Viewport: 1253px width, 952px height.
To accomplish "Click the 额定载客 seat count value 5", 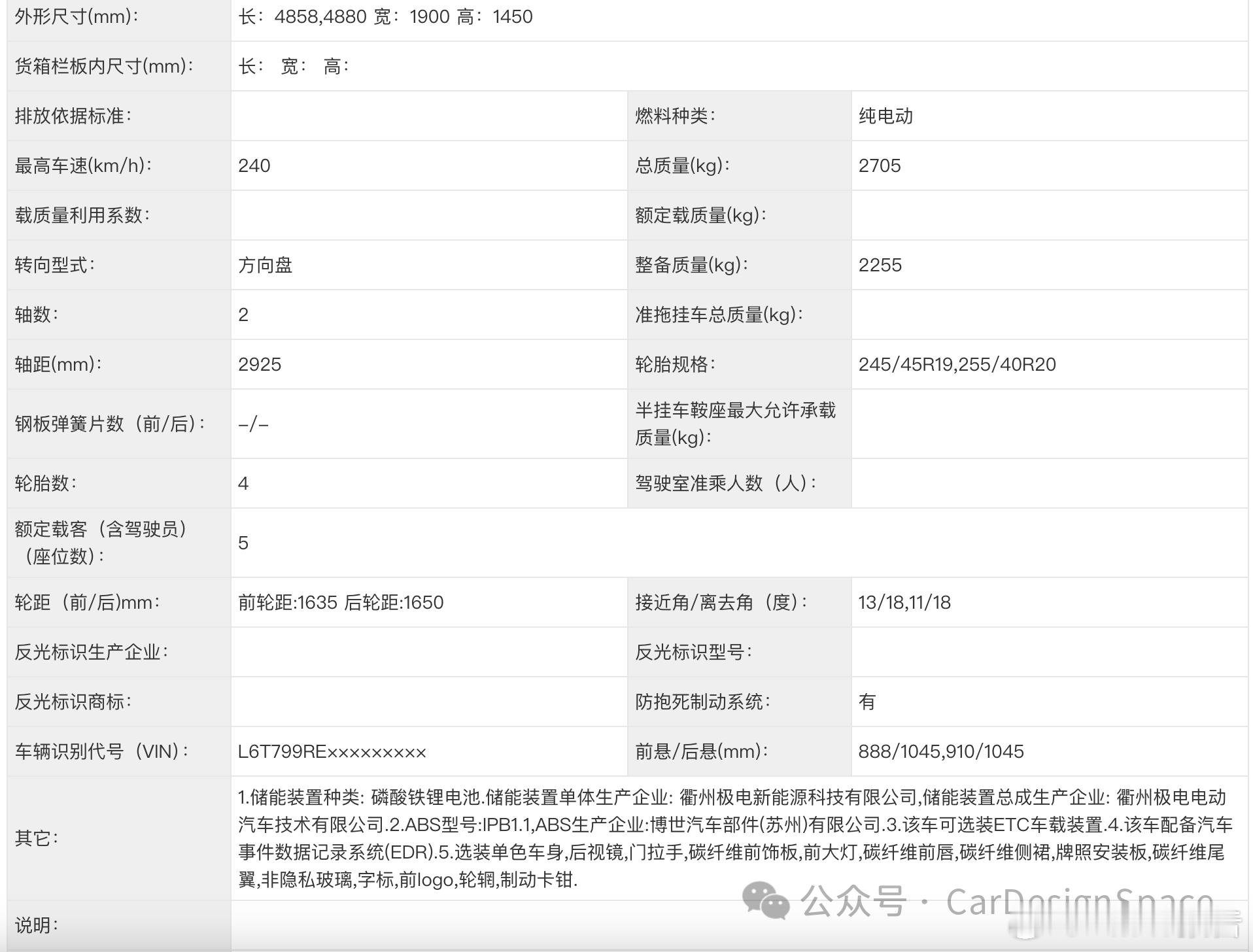I will (x=242, y=543).
